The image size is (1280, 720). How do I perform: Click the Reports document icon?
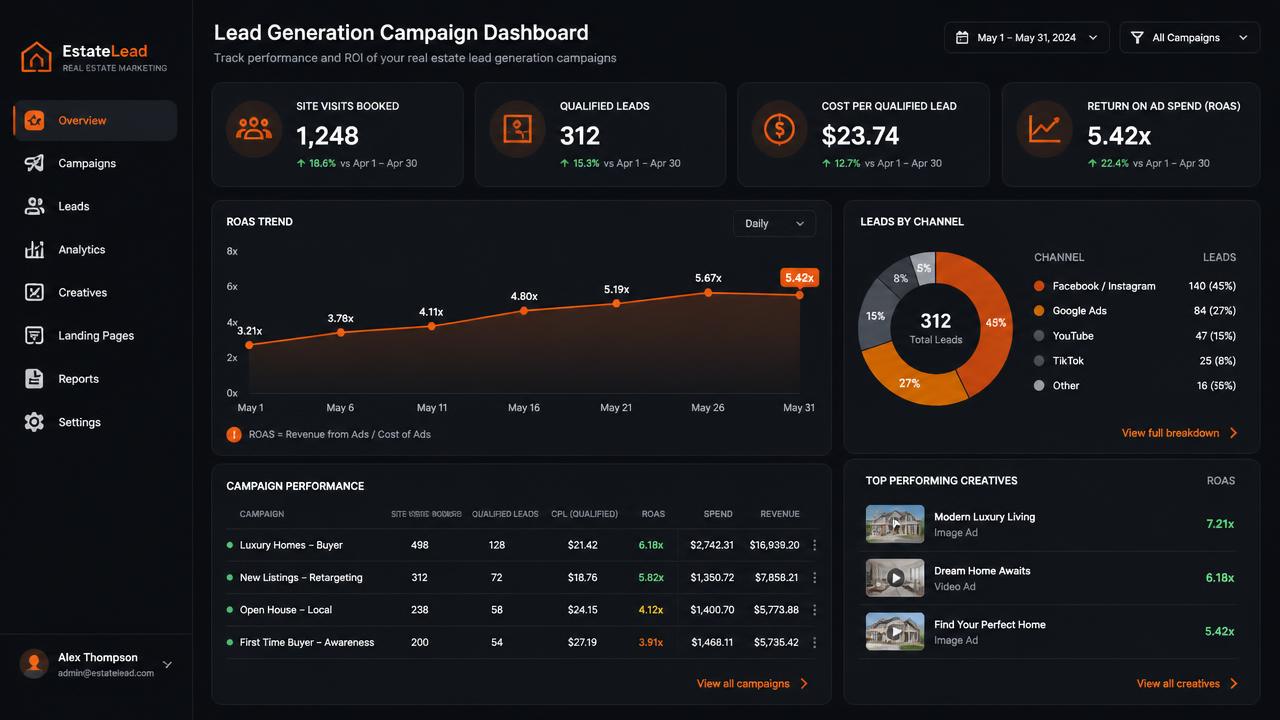point(34,378)
